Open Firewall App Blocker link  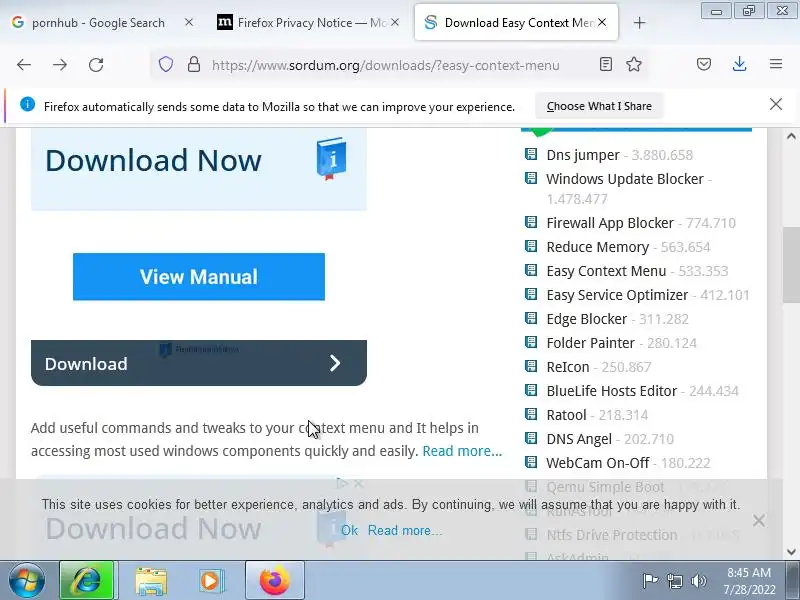pos(610,223)
